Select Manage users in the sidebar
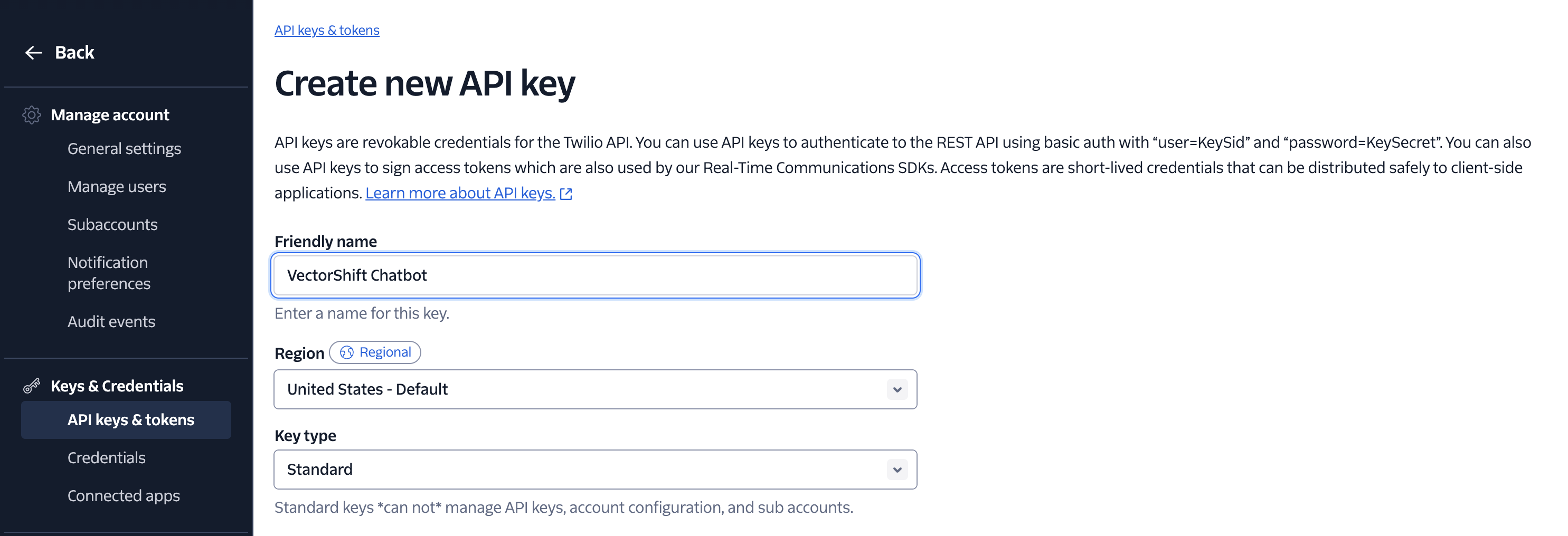The image size is (1568, 536). pos(117,187)
